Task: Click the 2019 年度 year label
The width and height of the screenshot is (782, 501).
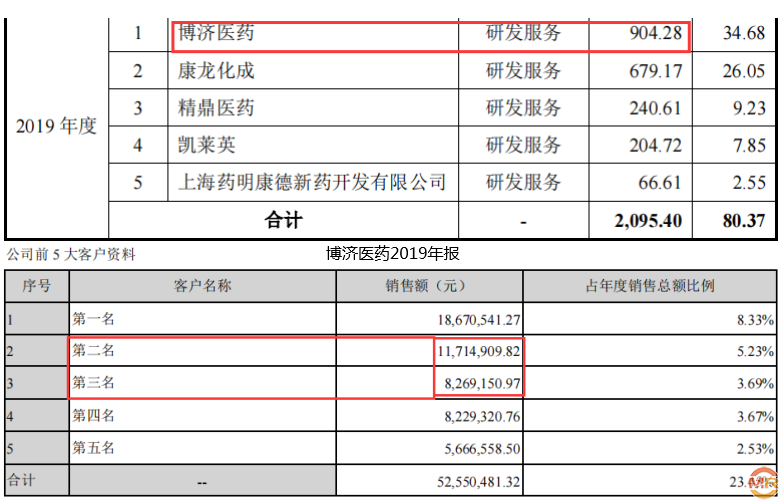Action: tap(56, 126)
